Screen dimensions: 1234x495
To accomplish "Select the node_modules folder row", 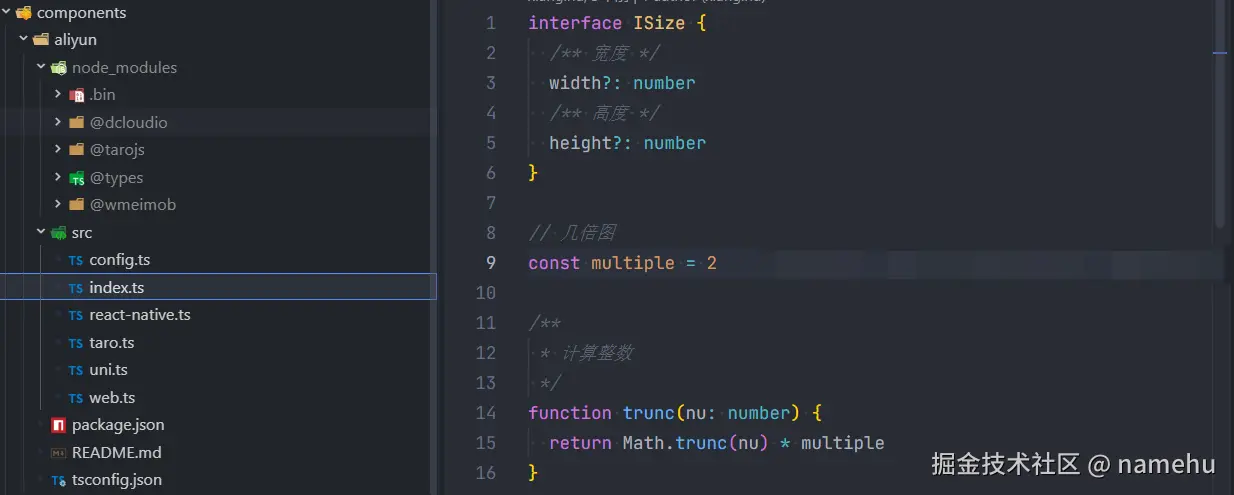I will pyautogui.click(x=217, y=67).
